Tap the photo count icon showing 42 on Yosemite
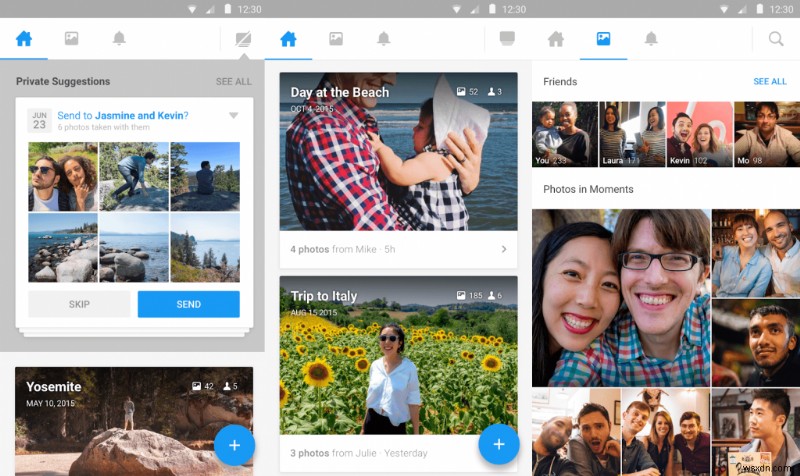Viewport: 800px width, 476px height. (x=196, y=386)
